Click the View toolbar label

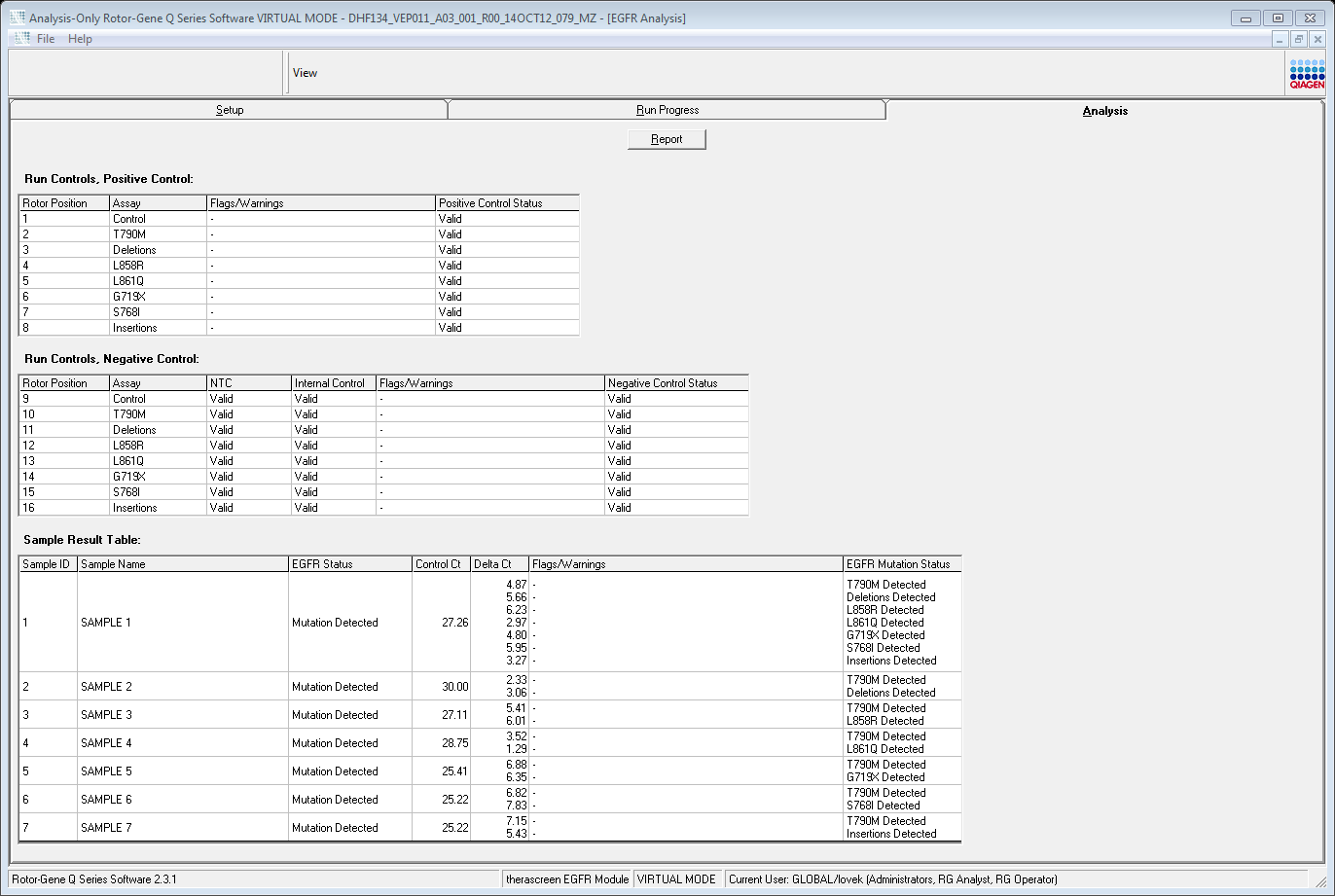[305, 73]
